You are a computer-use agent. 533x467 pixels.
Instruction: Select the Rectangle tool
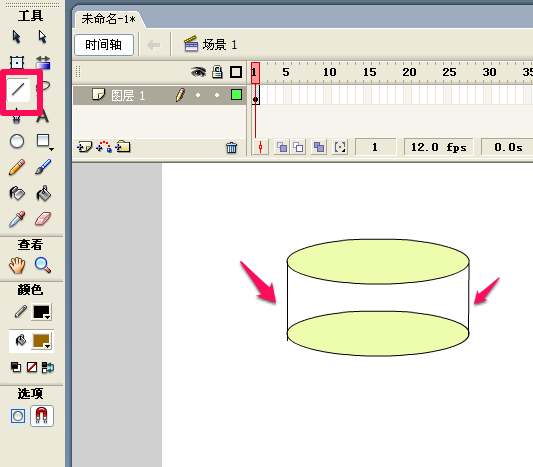(x=43, y=140)
